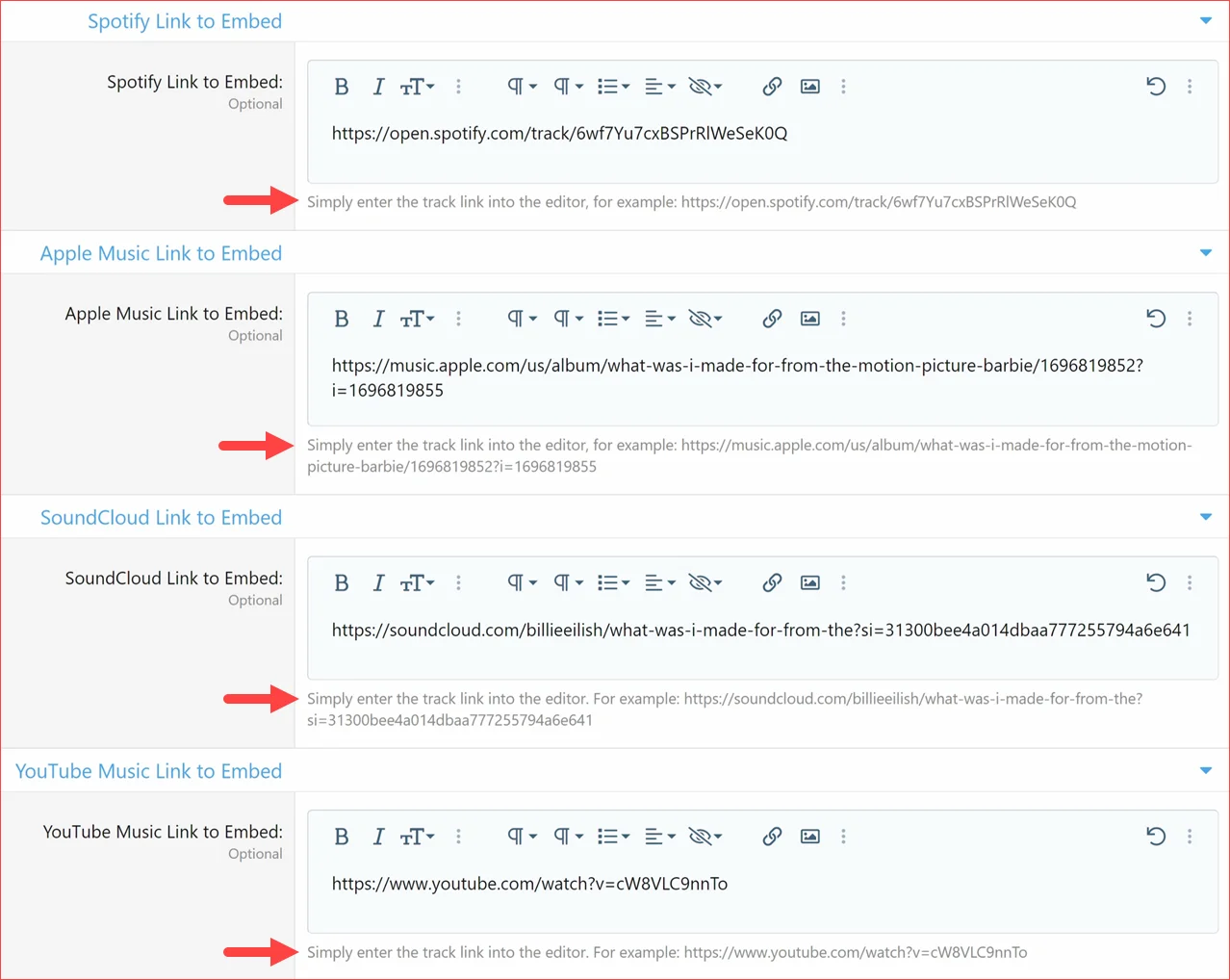
Task: Open more options beside Apple Music undo icon
Action: click(1190, 319)
